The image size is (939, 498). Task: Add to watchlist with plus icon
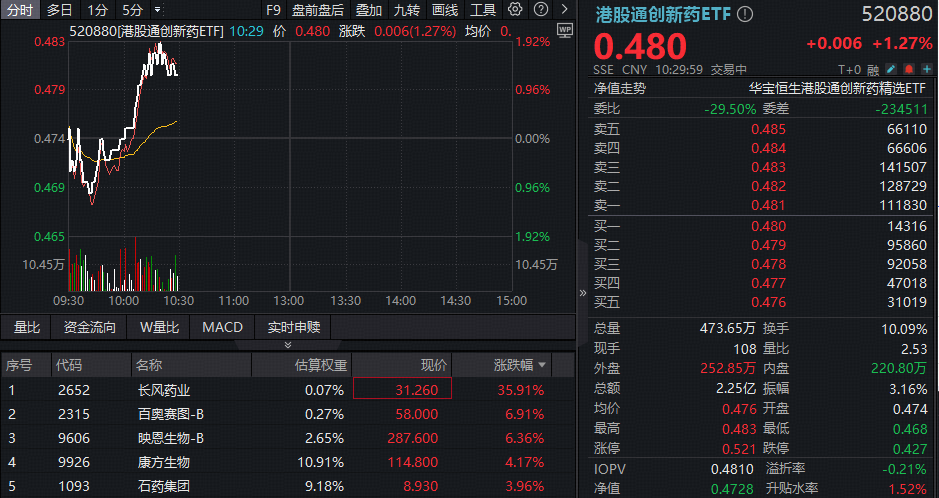pos(926,70)
